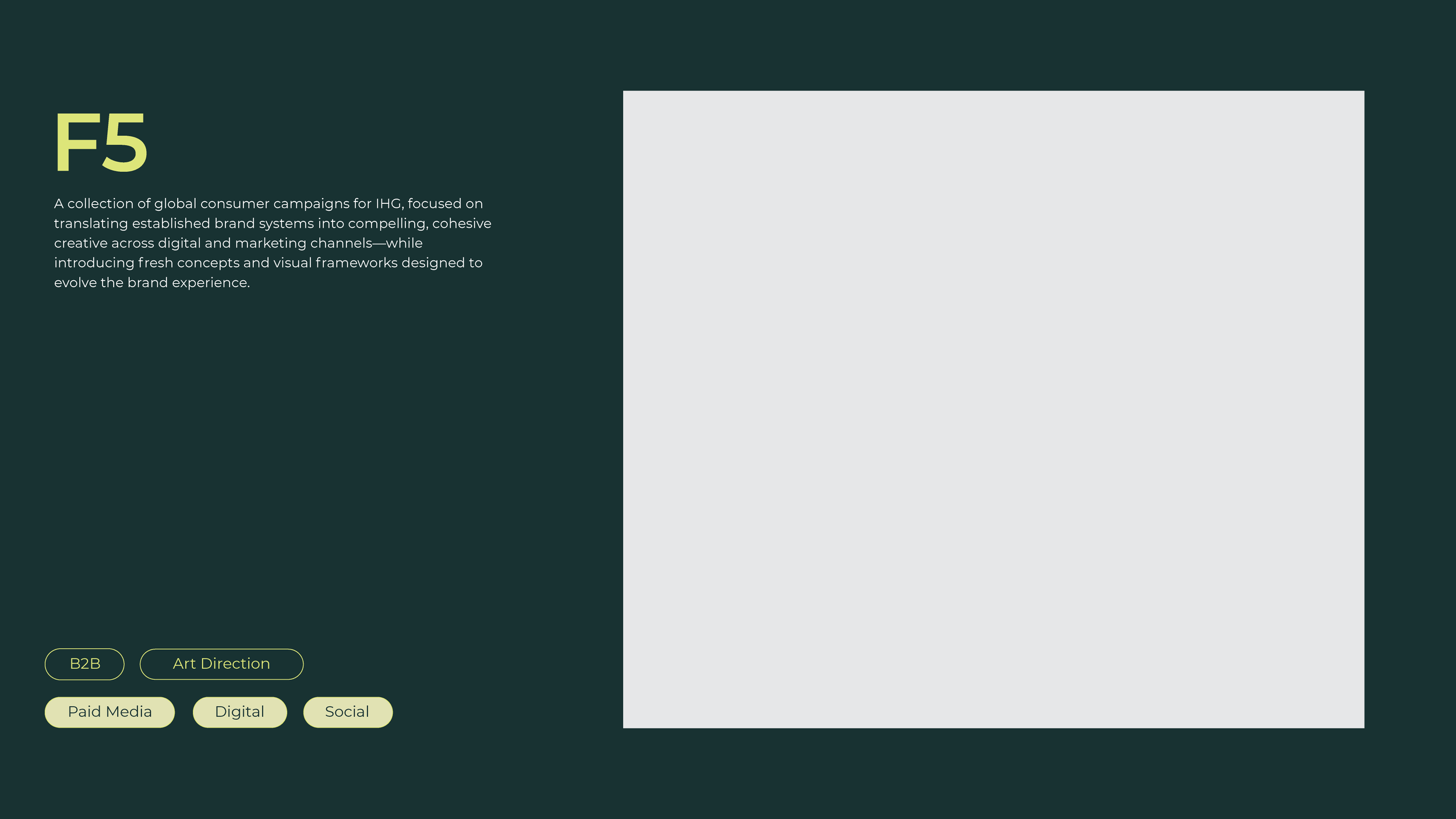Open the grey image placeholder panel
The width and height of the screenshot is (1456, 819).
(994, 409)
